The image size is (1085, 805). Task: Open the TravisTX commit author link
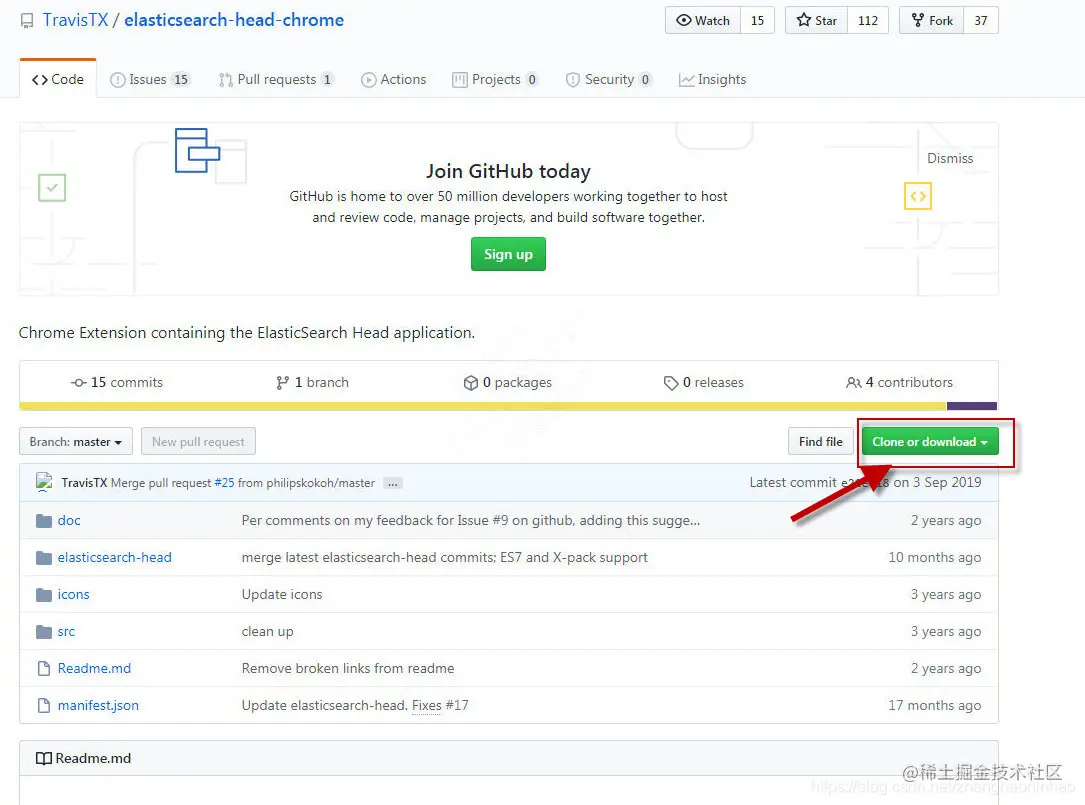tap(84, 482)
